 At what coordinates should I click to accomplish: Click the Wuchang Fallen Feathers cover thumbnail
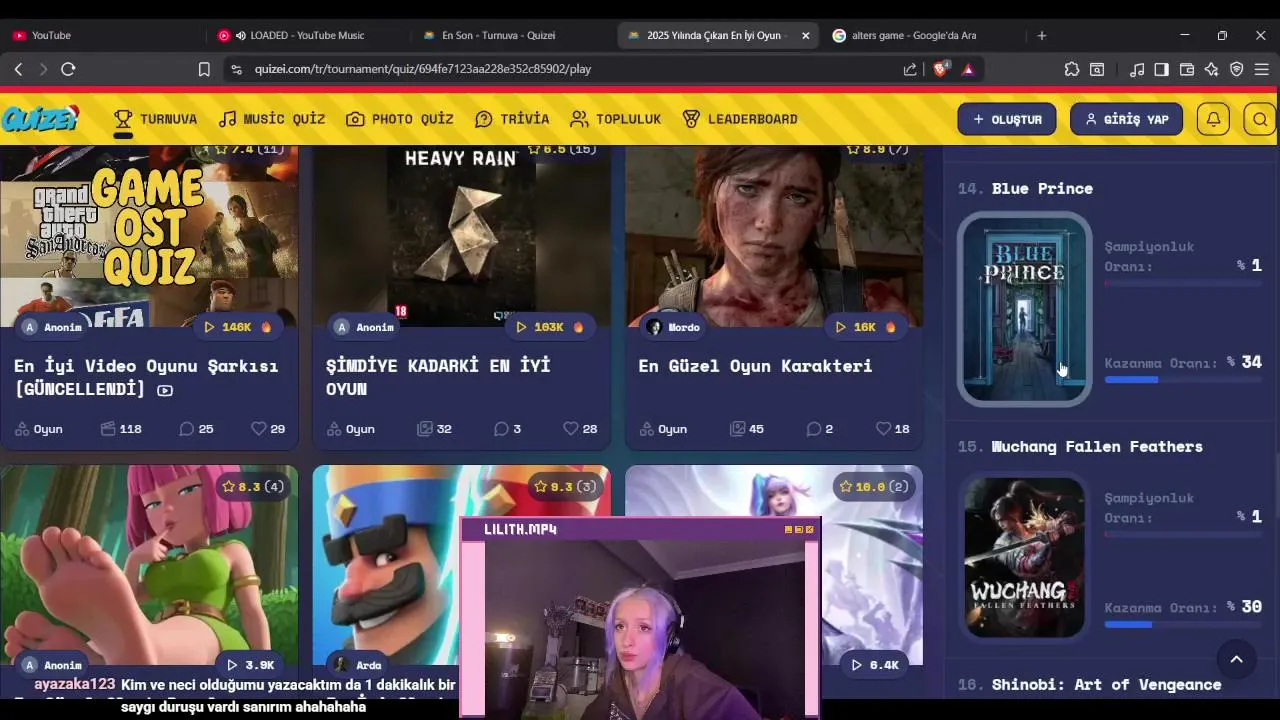click(1024, 557)
